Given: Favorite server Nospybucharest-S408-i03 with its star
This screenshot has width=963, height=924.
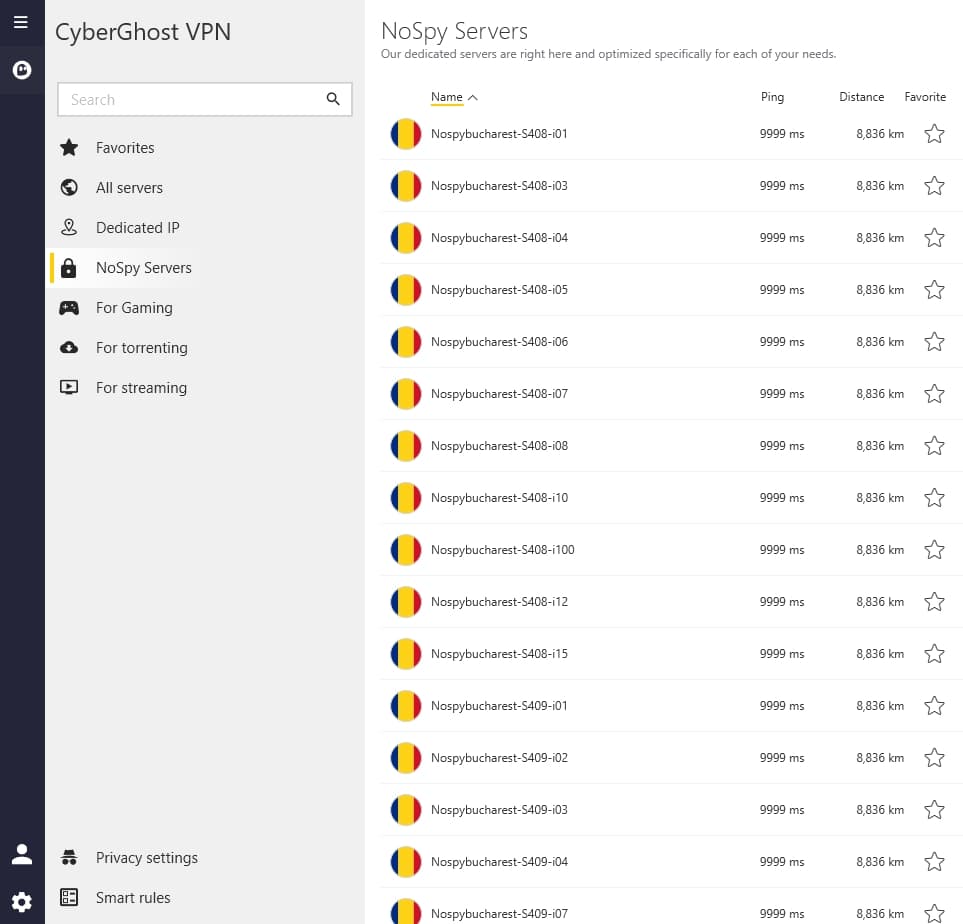Looking at the screenshot, I should point(934,186).
